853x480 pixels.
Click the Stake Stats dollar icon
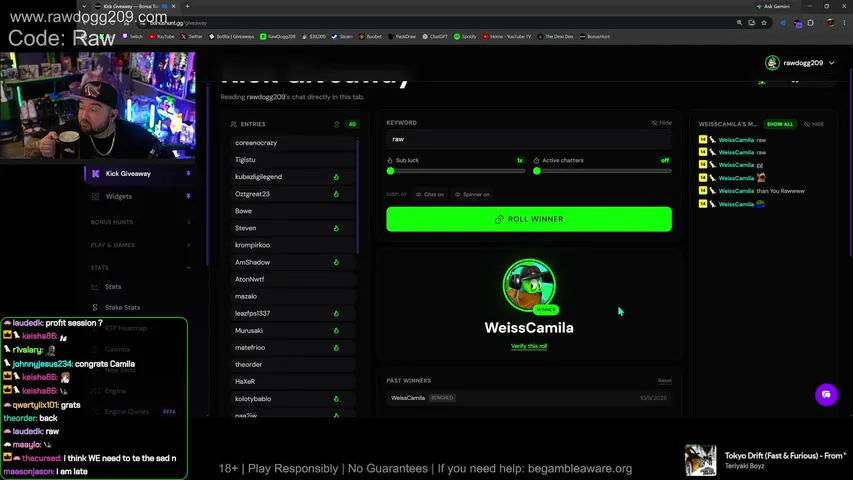click(95, 307)
